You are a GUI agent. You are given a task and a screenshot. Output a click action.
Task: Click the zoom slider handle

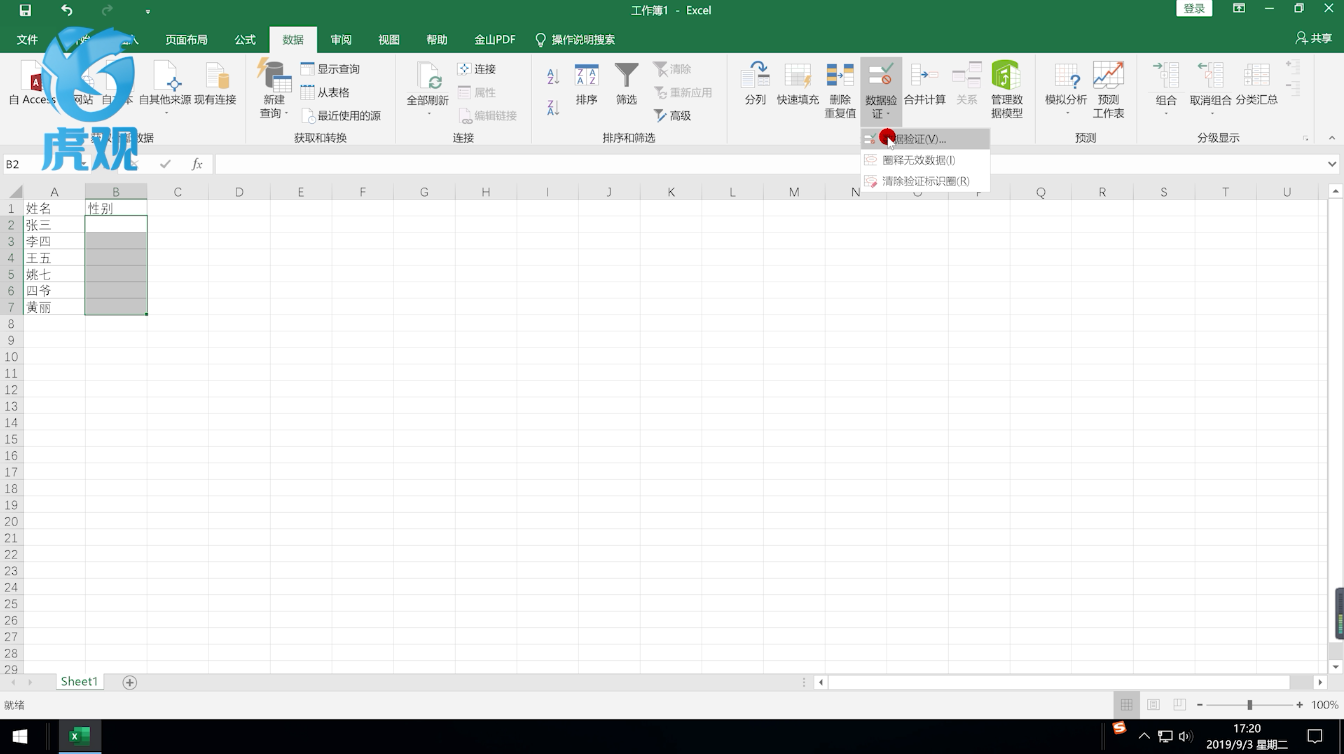(1249, 705)
